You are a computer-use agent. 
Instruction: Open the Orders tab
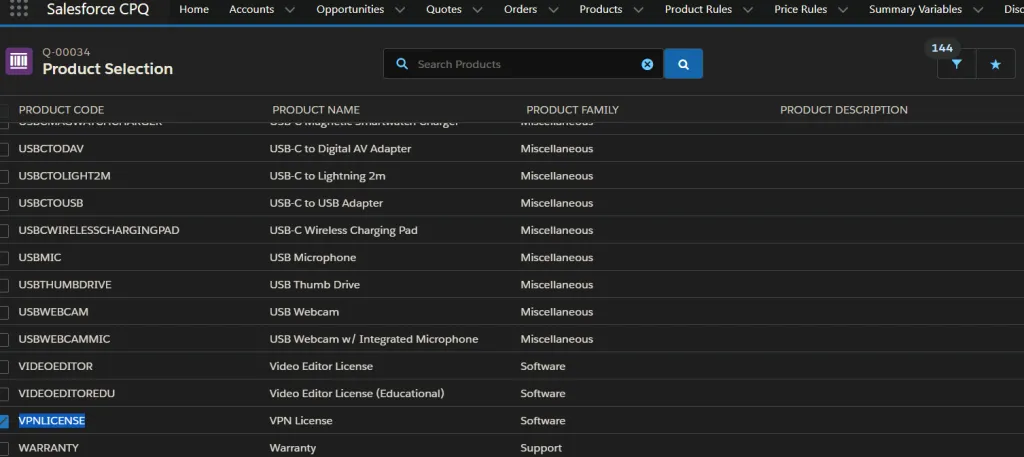[520, 9]
